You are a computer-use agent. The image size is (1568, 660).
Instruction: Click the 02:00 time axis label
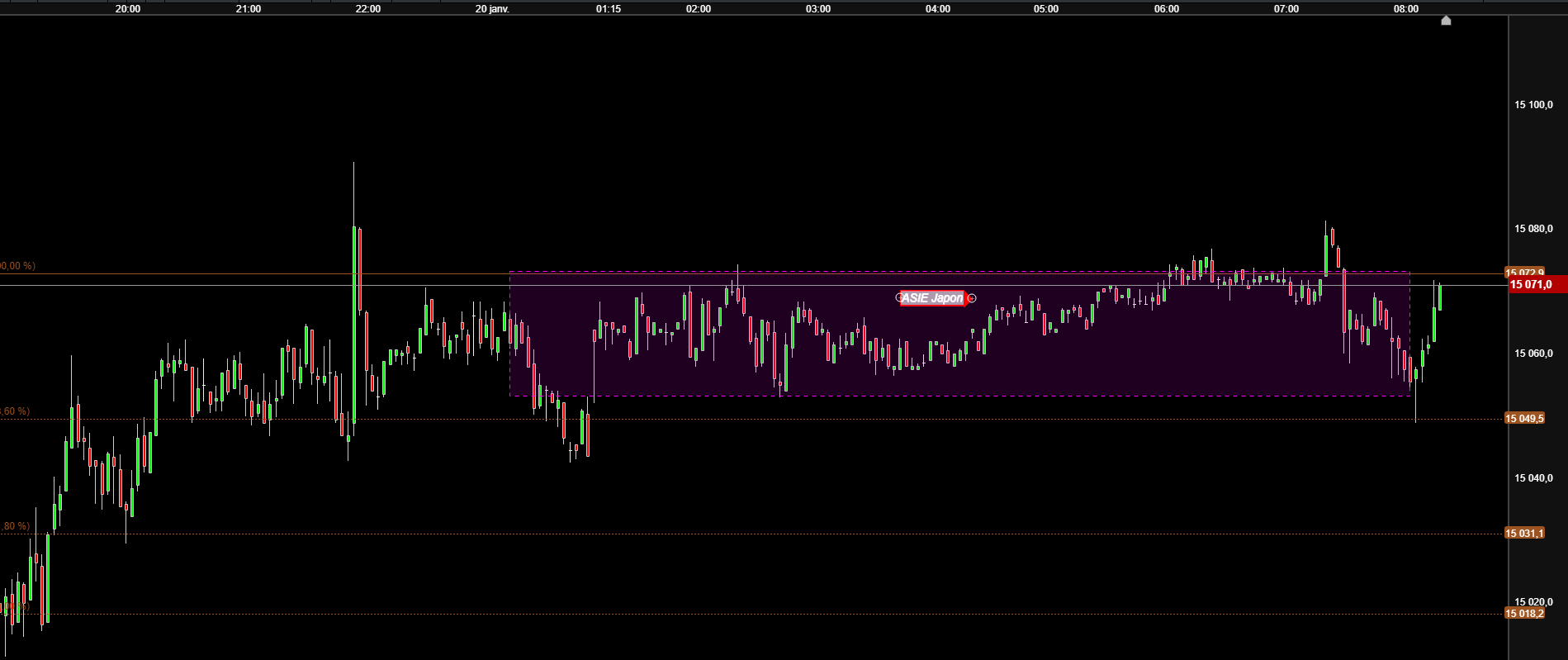pos(699,9)
